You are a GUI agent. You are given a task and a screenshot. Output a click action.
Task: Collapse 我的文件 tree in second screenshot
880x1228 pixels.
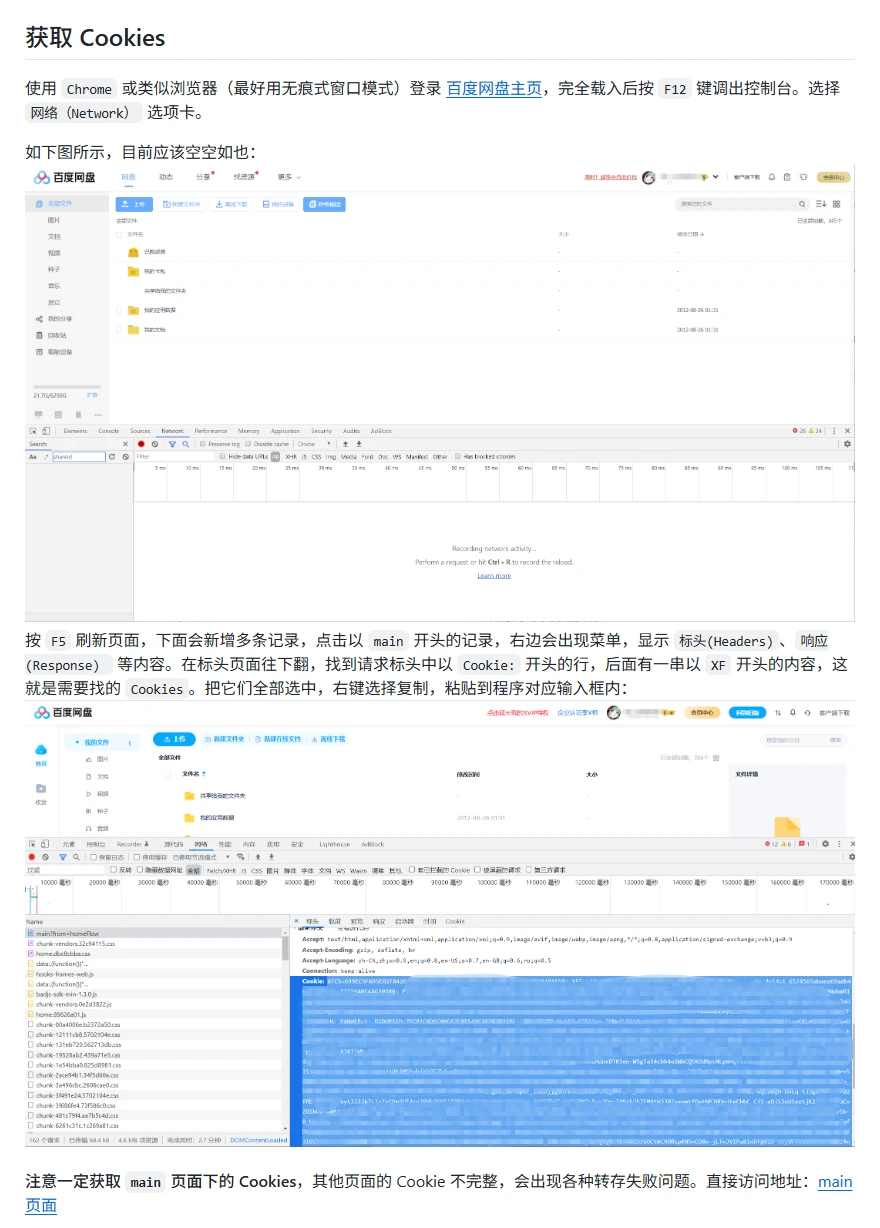click(75, 742)
